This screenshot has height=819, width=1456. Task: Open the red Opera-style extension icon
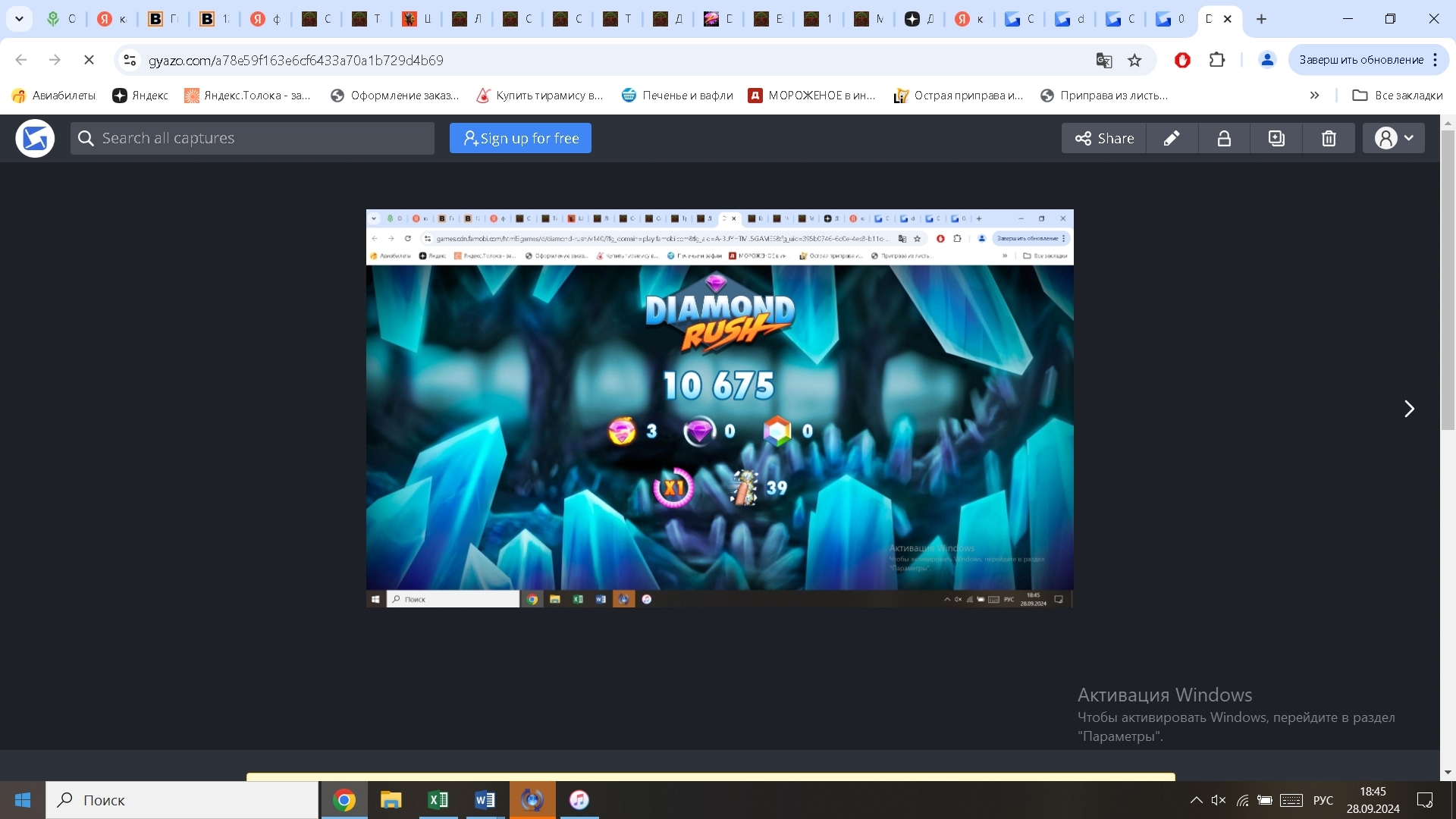[1182, 60]
